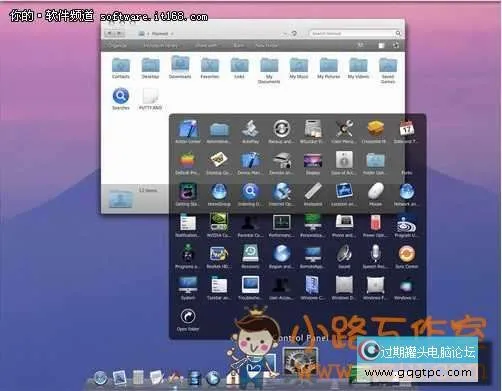Image resolution: width=502 pixels, height=391 pixels.
Task: Select the Saved Games folder
Action: pyautogui.click(x=388, y=71)
